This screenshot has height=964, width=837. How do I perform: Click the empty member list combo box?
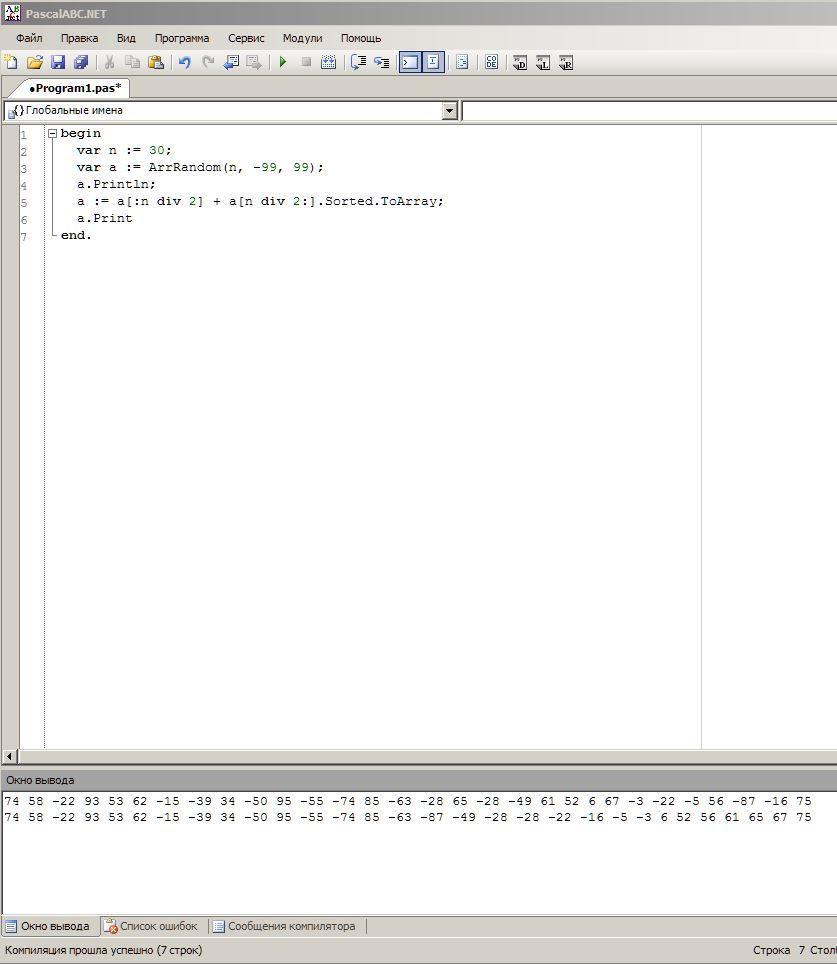[649, 111]
